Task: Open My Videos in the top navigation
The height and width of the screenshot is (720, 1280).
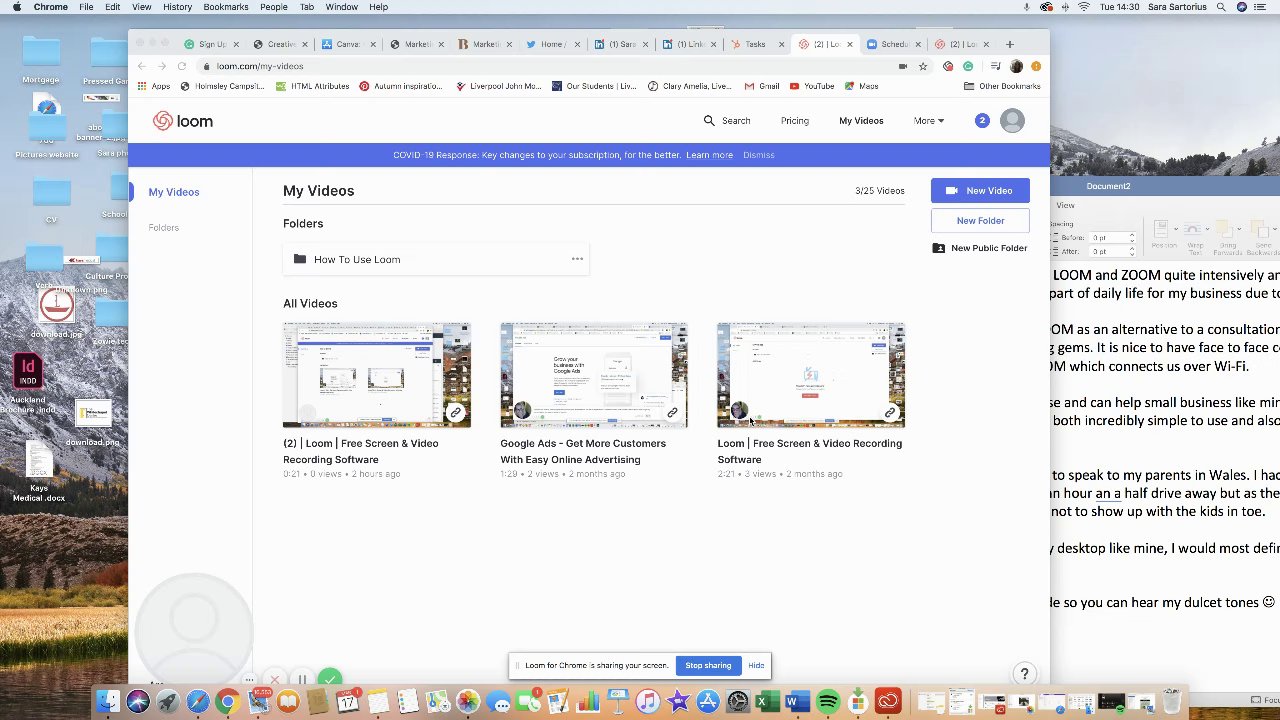Action: pos(861,121)
